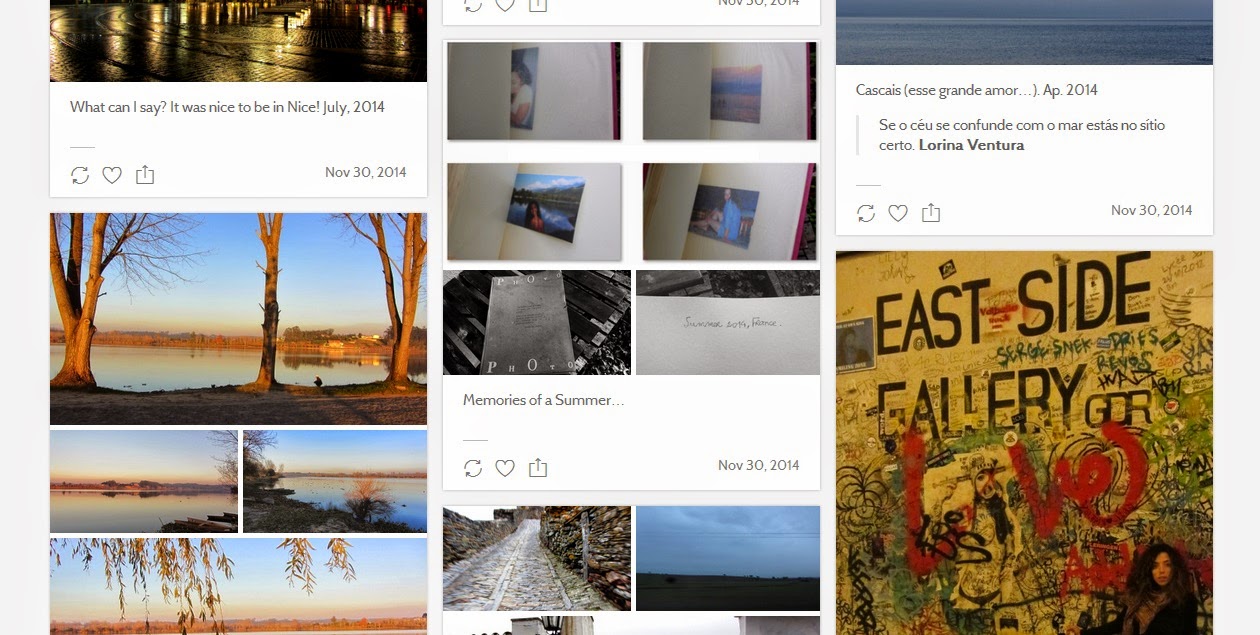This screenshot has width=1260, height=635.
Task: Open the Summer 2014, France handwriting photo
Action: [x=728, y=322]
